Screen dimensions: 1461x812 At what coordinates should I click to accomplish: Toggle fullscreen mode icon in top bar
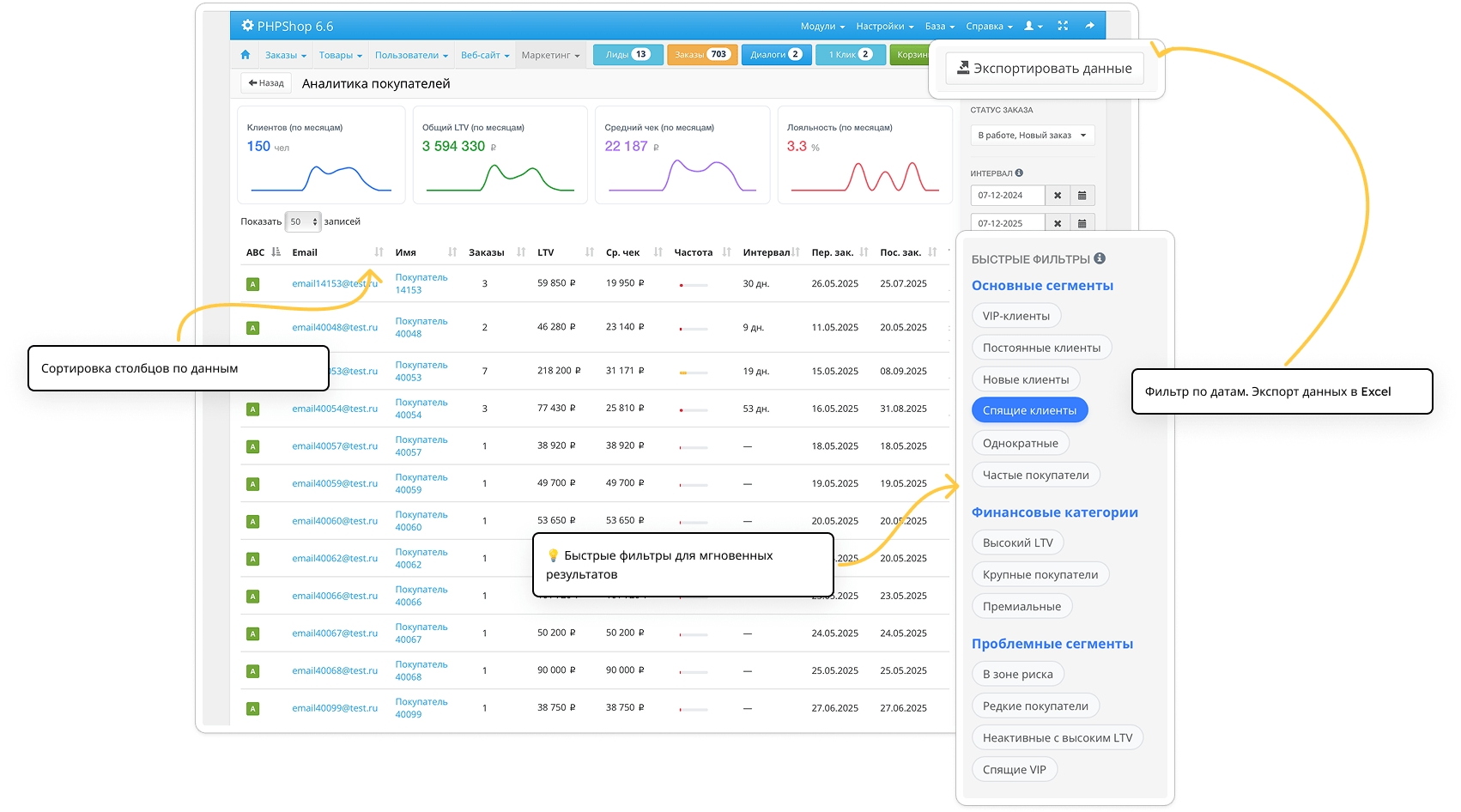1063,26
